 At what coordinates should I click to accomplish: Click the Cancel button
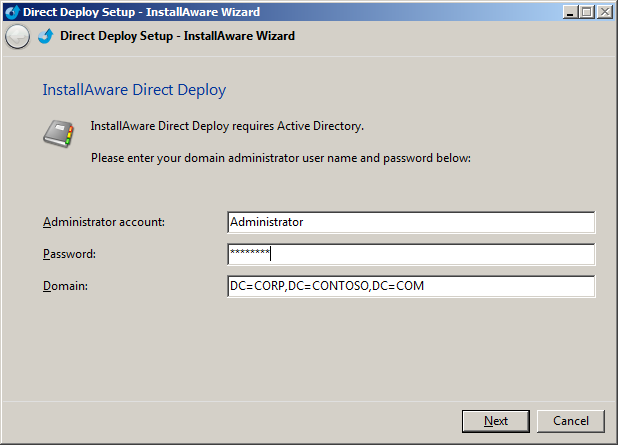(x=570, y=421)
